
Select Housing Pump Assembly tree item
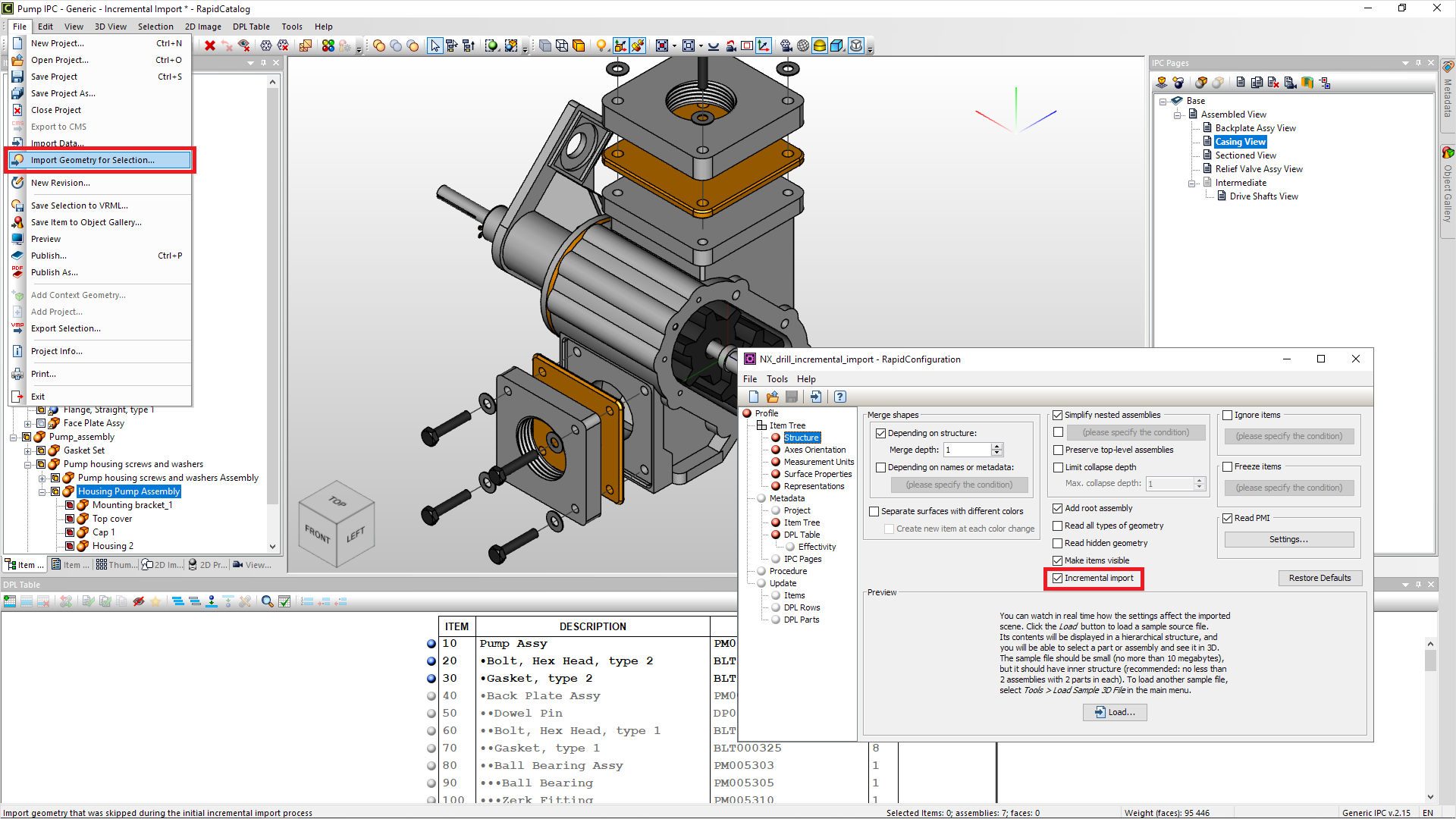click(x=130, y=491)
